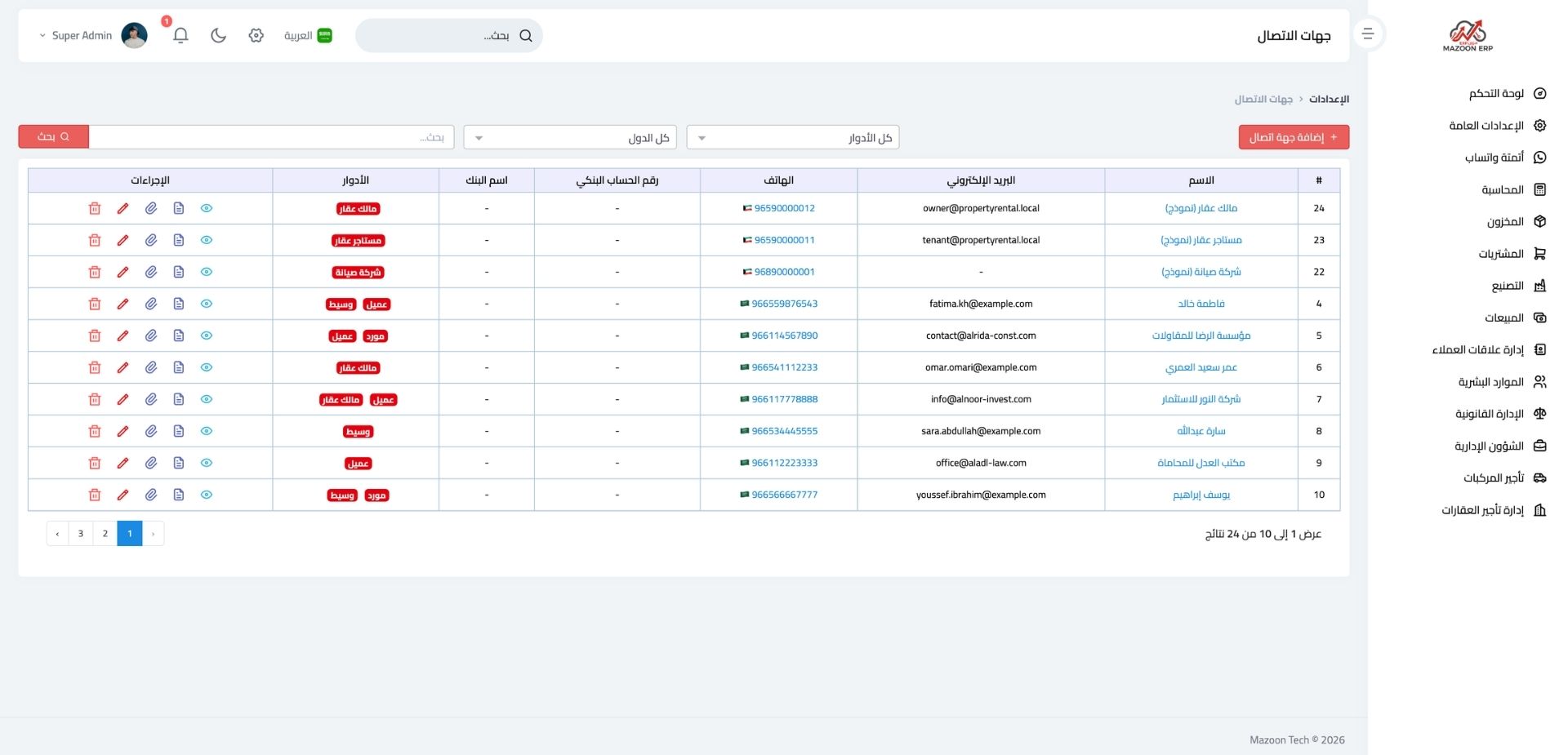Viewport: 1568px width, 755px height.
Task: Click إضافة جهة اتصال button
Action: tap(1294, 137)
